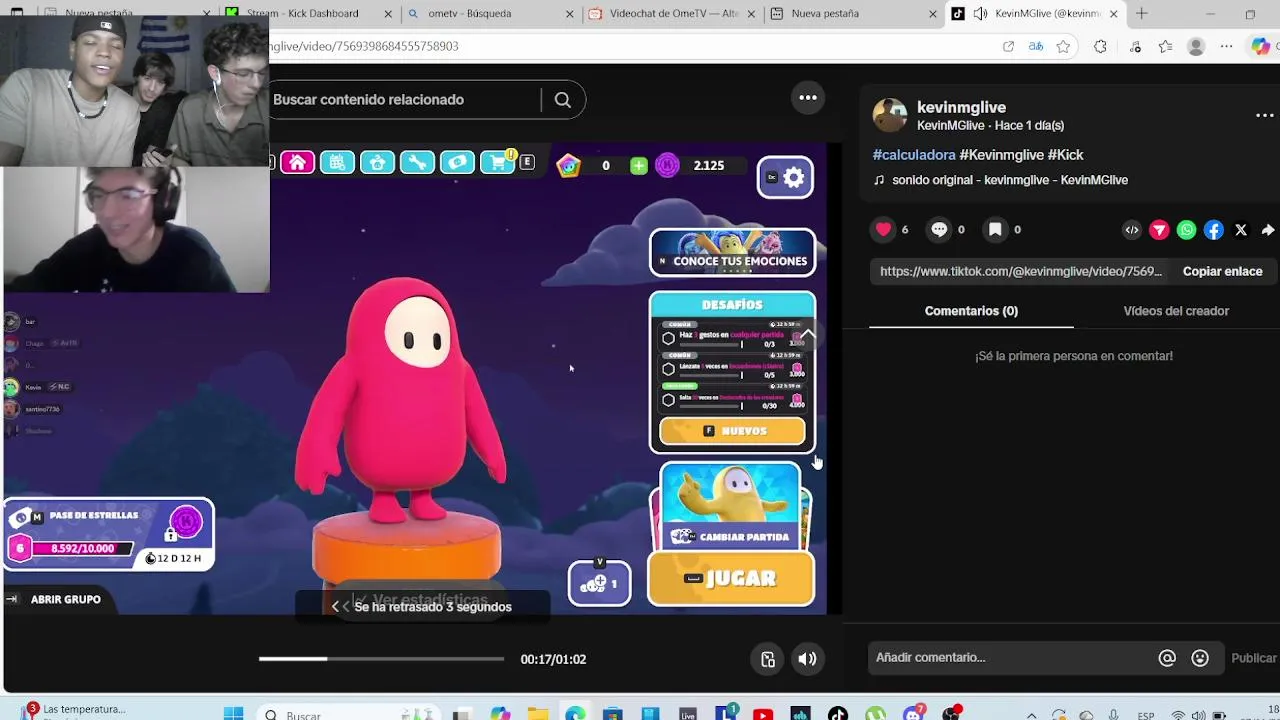Click the comment bubble icon
This screenshot has height=720, width=1280.
coord(939,230)
